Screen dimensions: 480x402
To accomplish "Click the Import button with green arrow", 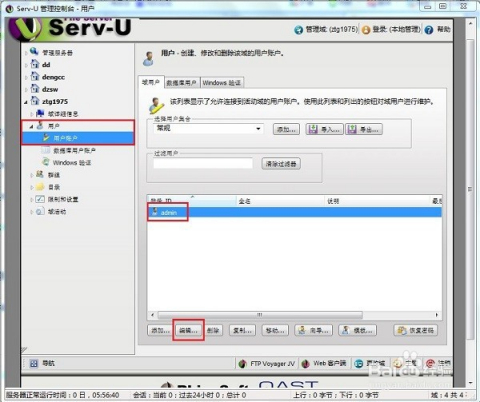I will (325, 129).
